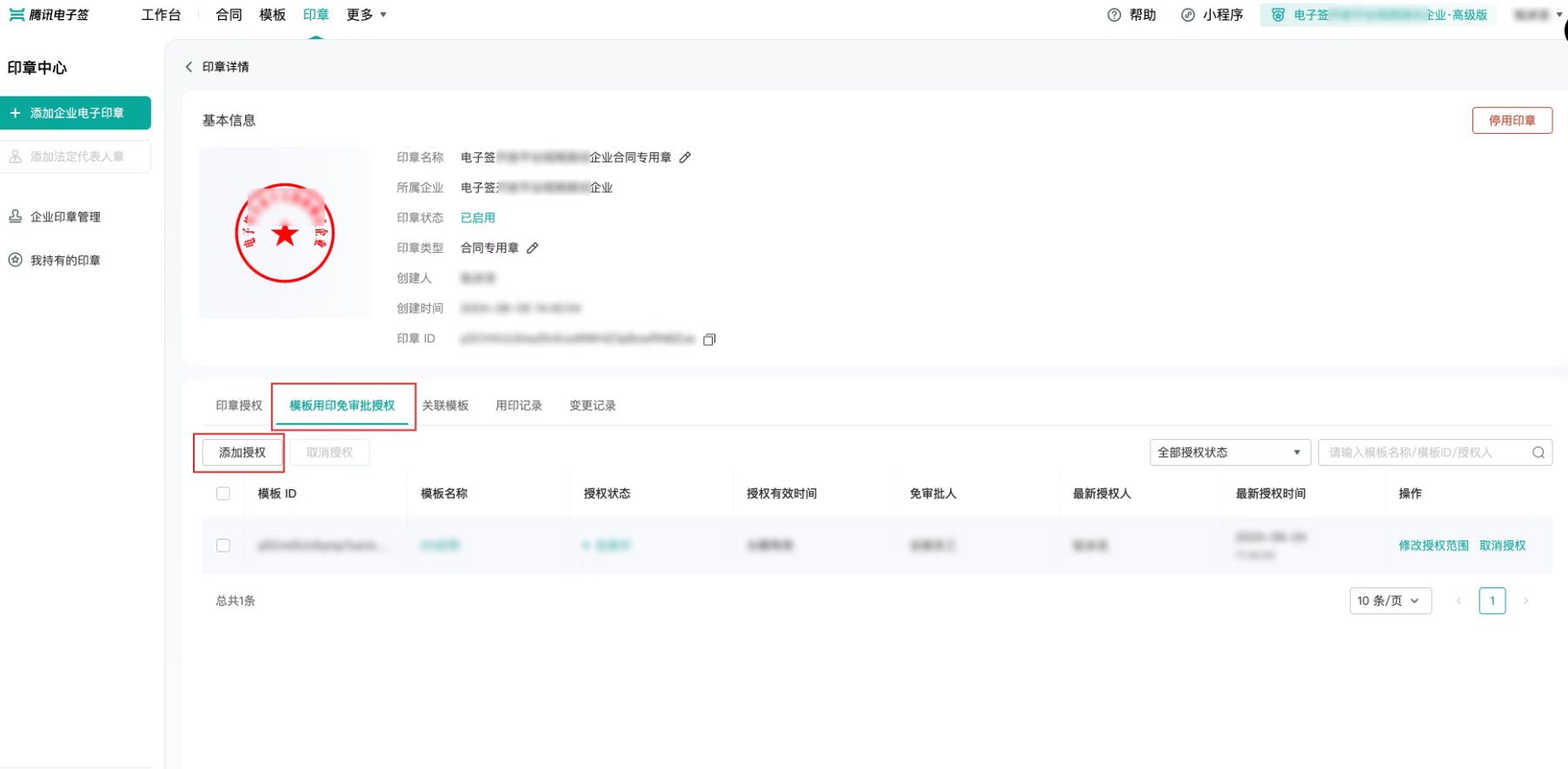Viewport: 1568px width, 769px height.
Task: Open 工作台 in top navigation
Action: [162, 15]
